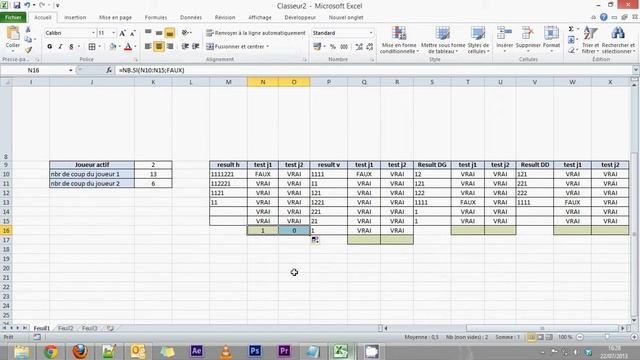
Task: Toggle middle vertical alignment
Action: point(159,33)
